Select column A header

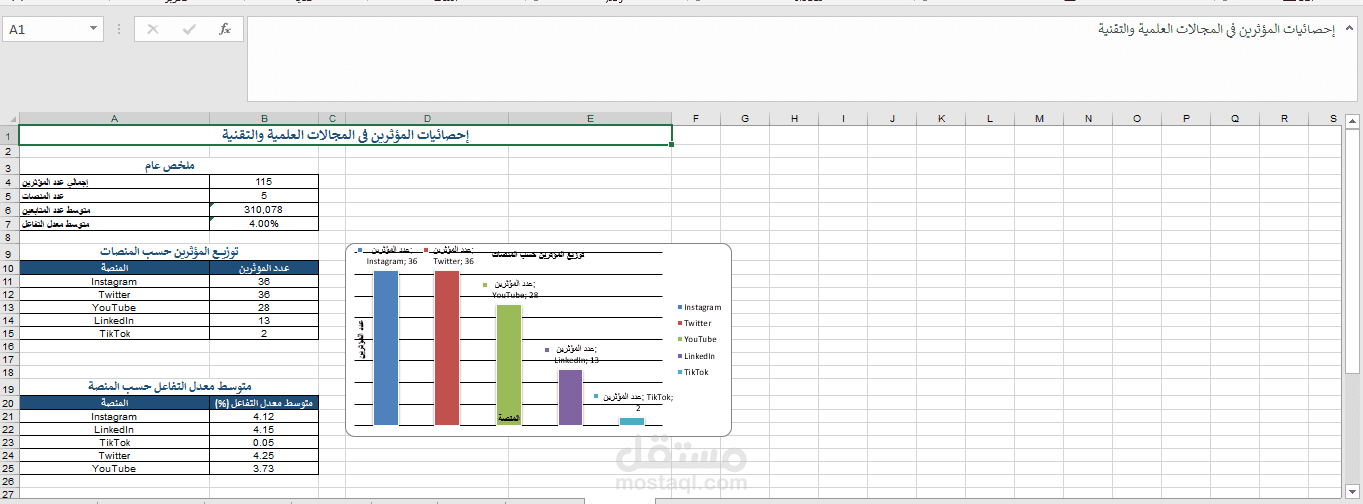coord(114,118)
